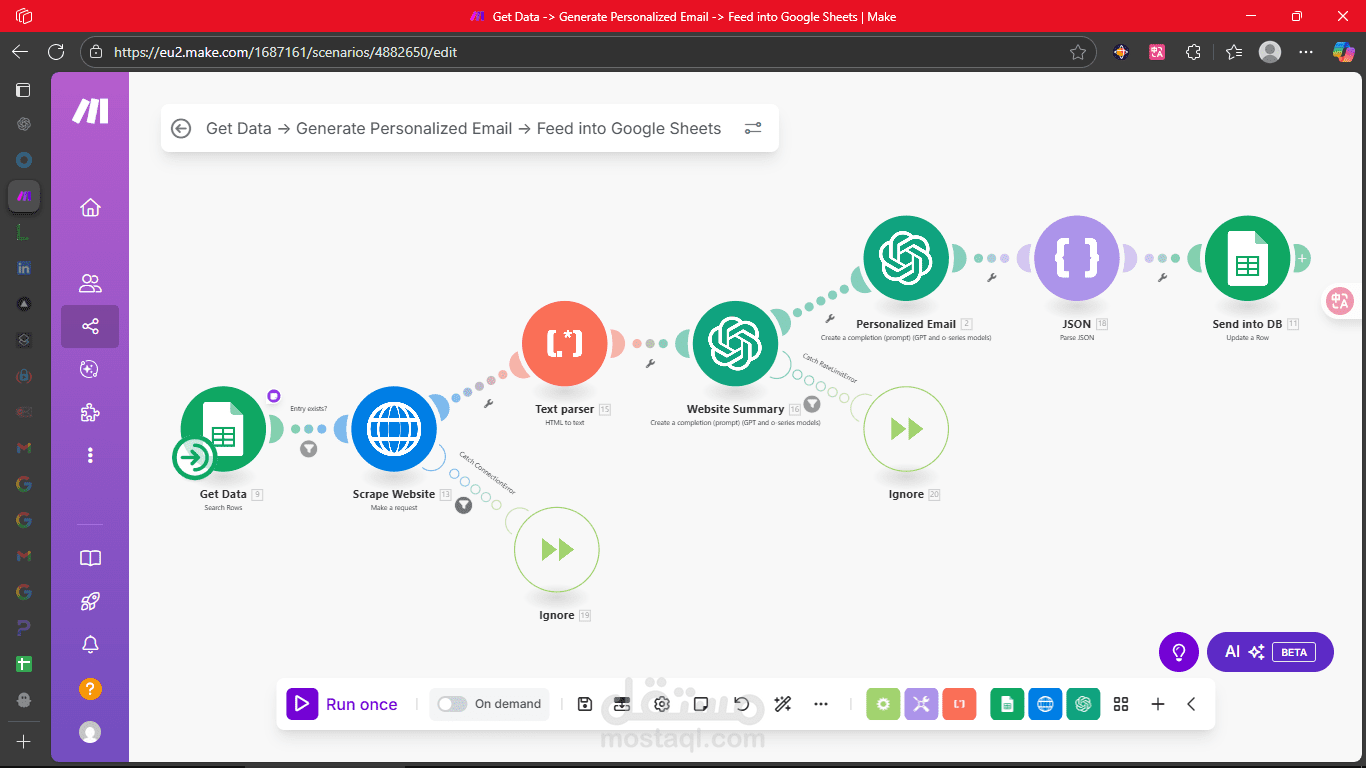This screenshot has height=768, width=1366.
Task: Click wrench between Website Summary and Personalized Email
Action: click(x=830, y=319)
